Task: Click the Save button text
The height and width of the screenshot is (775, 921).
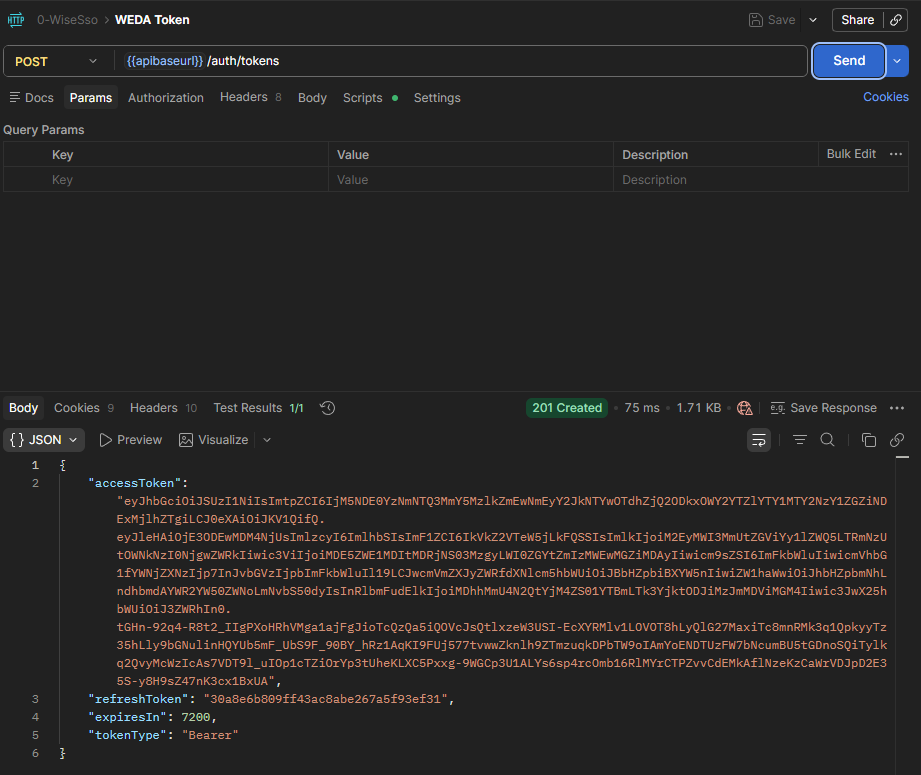Action: [782, 20]
